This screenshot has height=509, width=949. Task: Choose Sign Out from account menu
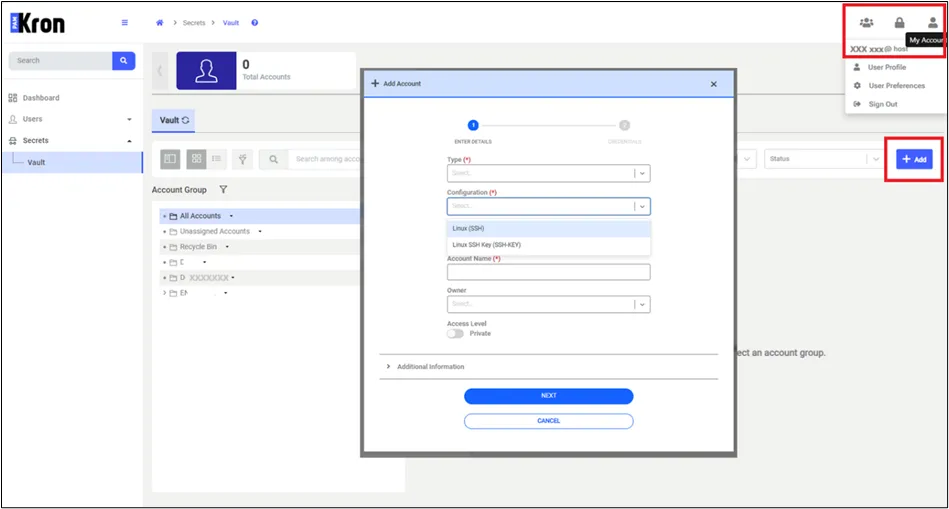tap(882, 104)
